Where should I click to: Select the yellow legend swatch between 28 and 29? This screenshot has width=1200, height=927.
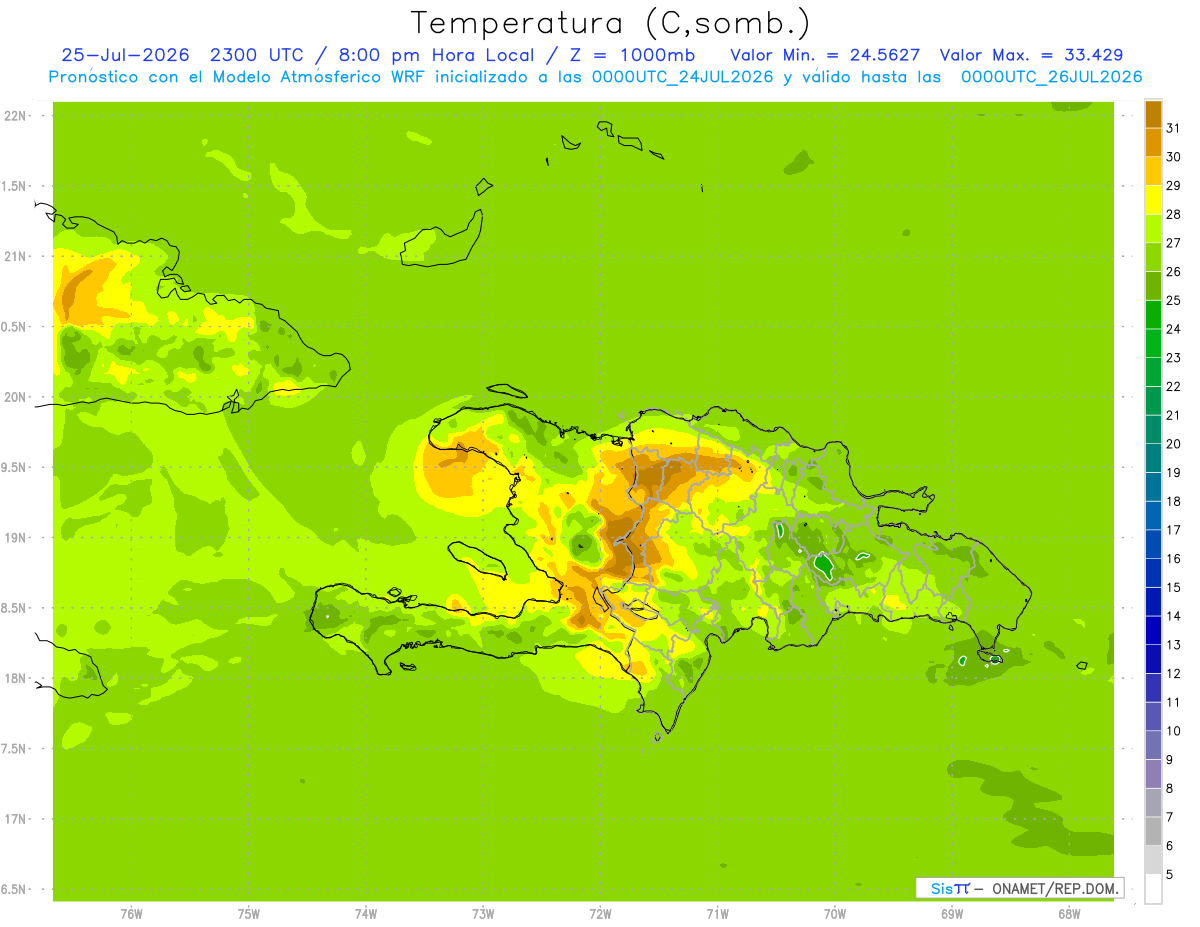point(1153,200)
